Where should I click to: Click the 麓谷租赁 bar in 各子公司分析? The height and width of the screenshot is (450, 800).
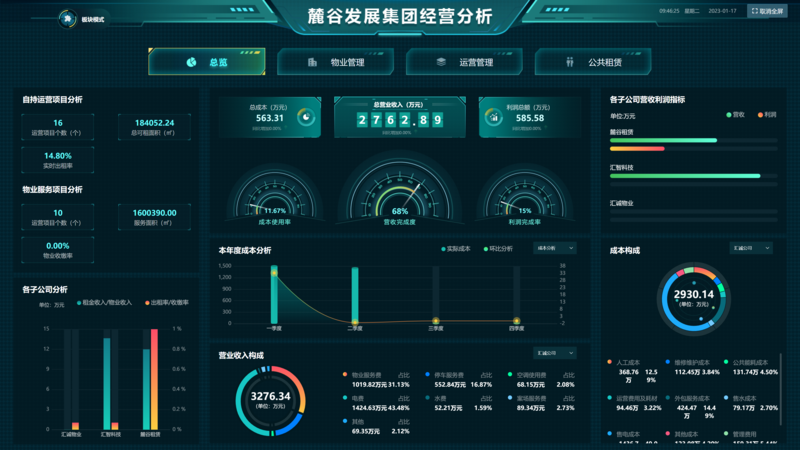146,389
